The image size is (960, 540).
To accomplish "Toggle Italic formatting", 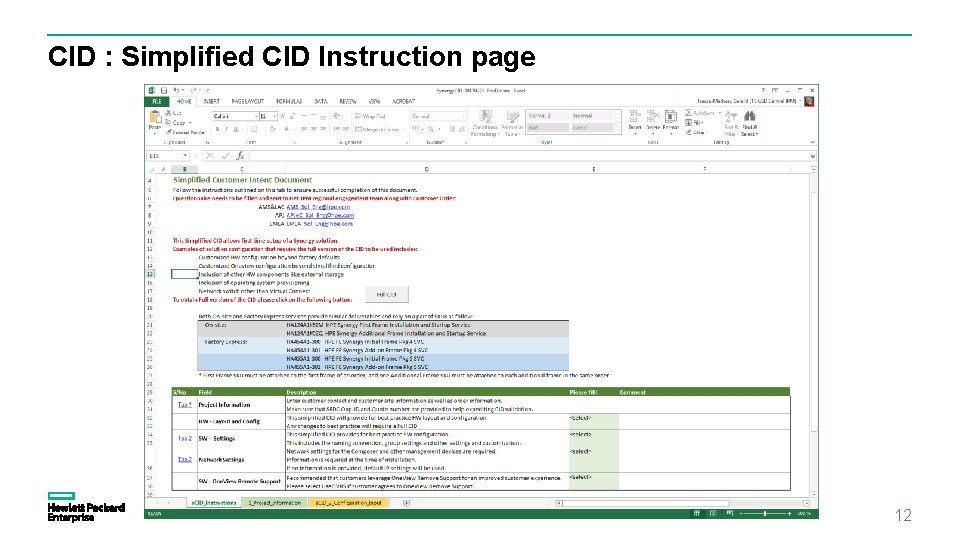I will (226, 129).
